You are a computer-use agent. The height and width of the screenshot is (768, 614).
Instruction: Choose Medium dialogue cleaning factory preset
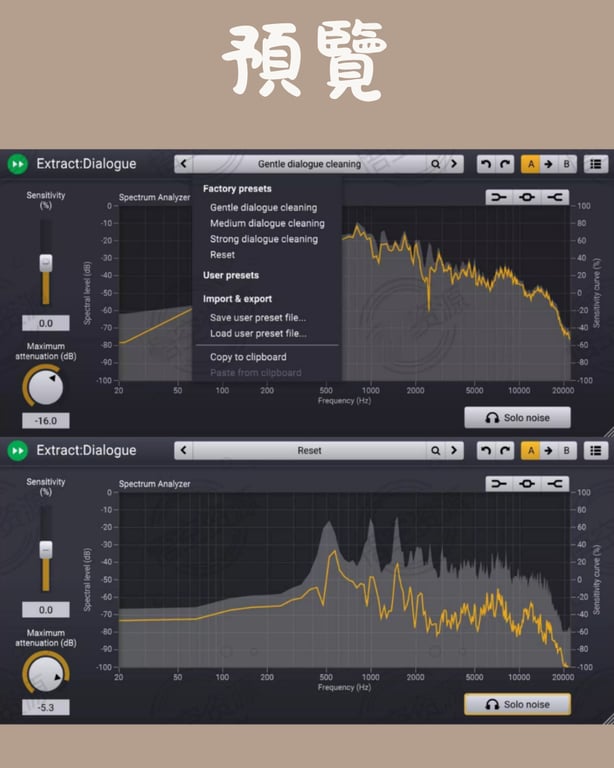pyautogui.click(x=267, y=223)
